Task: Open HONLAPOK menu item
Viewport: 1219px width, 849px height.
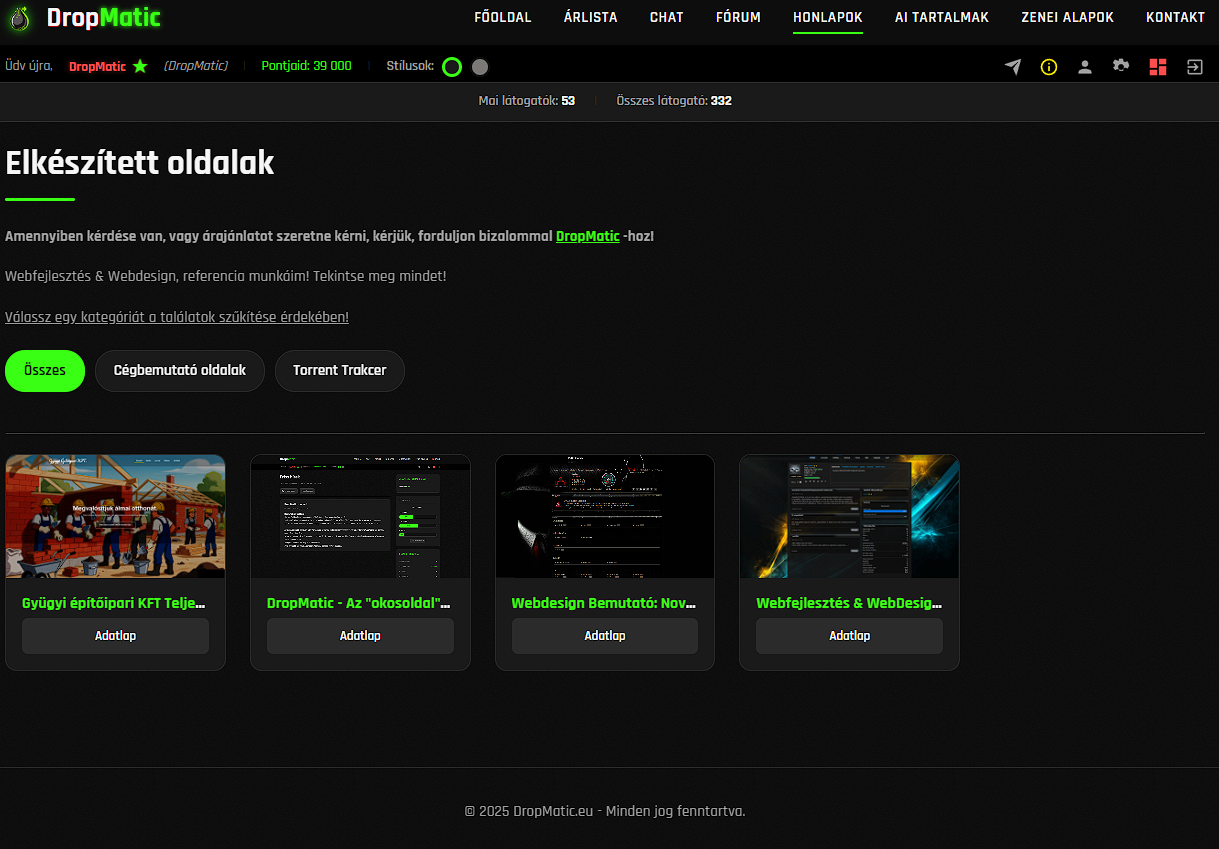Action: 828,17
